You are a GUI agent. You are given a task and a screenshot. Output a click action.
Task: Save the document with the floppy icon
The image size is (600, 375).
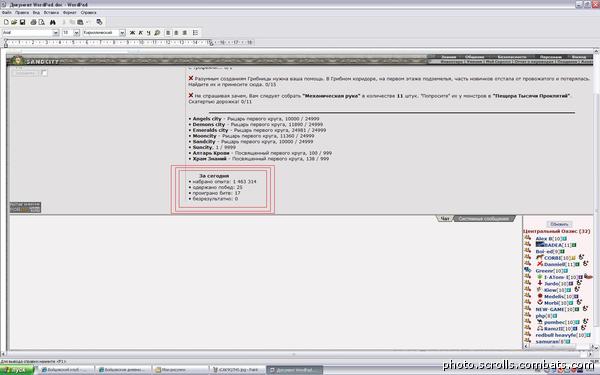(22, 22)
